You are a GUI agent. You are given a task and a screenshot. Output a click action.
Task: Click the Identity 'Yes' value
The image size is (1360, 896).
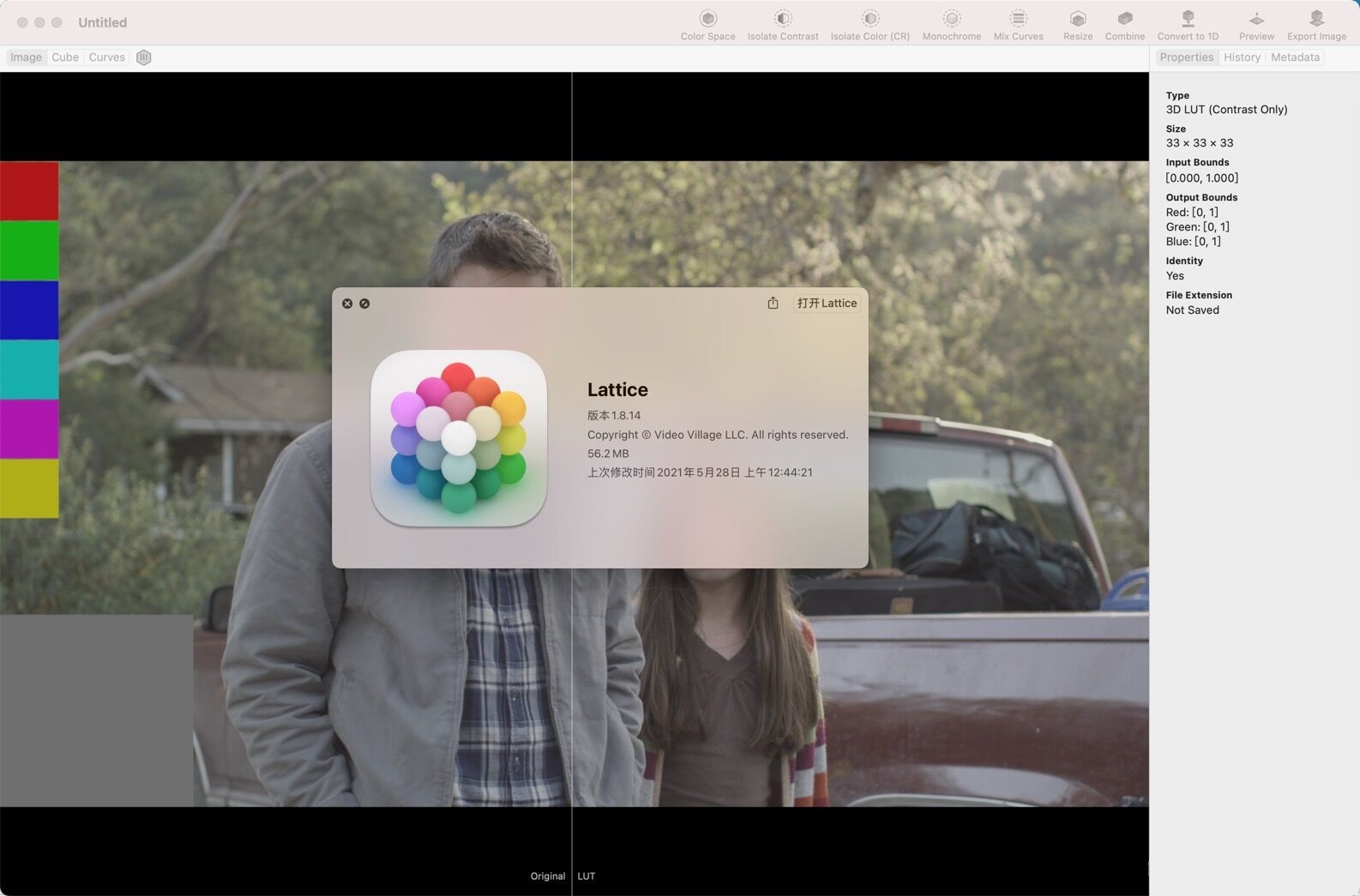tap(1175, 276)
